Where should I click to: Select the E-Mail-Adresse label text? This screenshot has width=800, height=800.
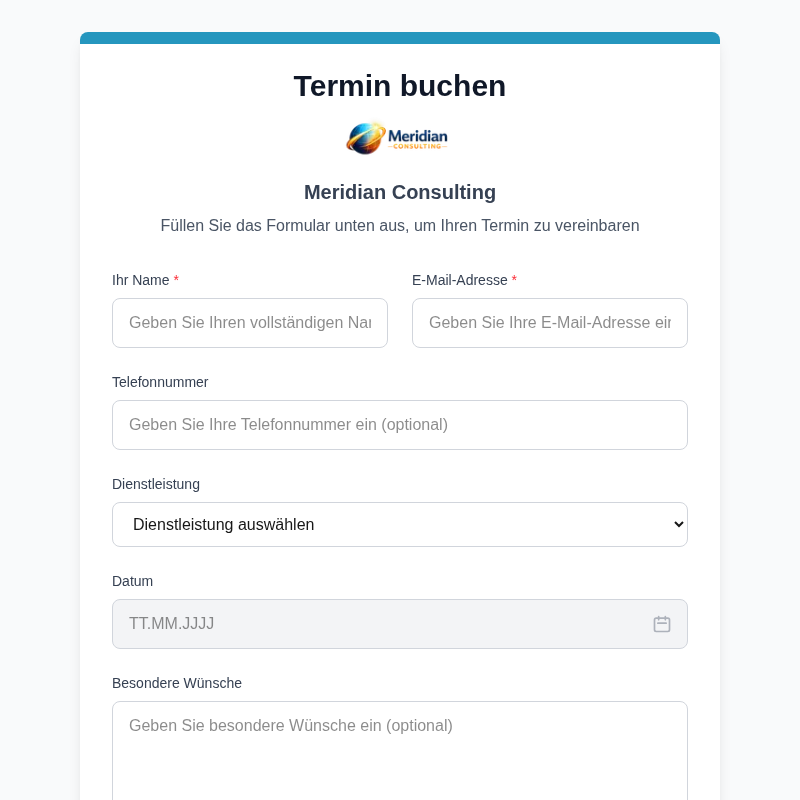(x=460, y=281)
